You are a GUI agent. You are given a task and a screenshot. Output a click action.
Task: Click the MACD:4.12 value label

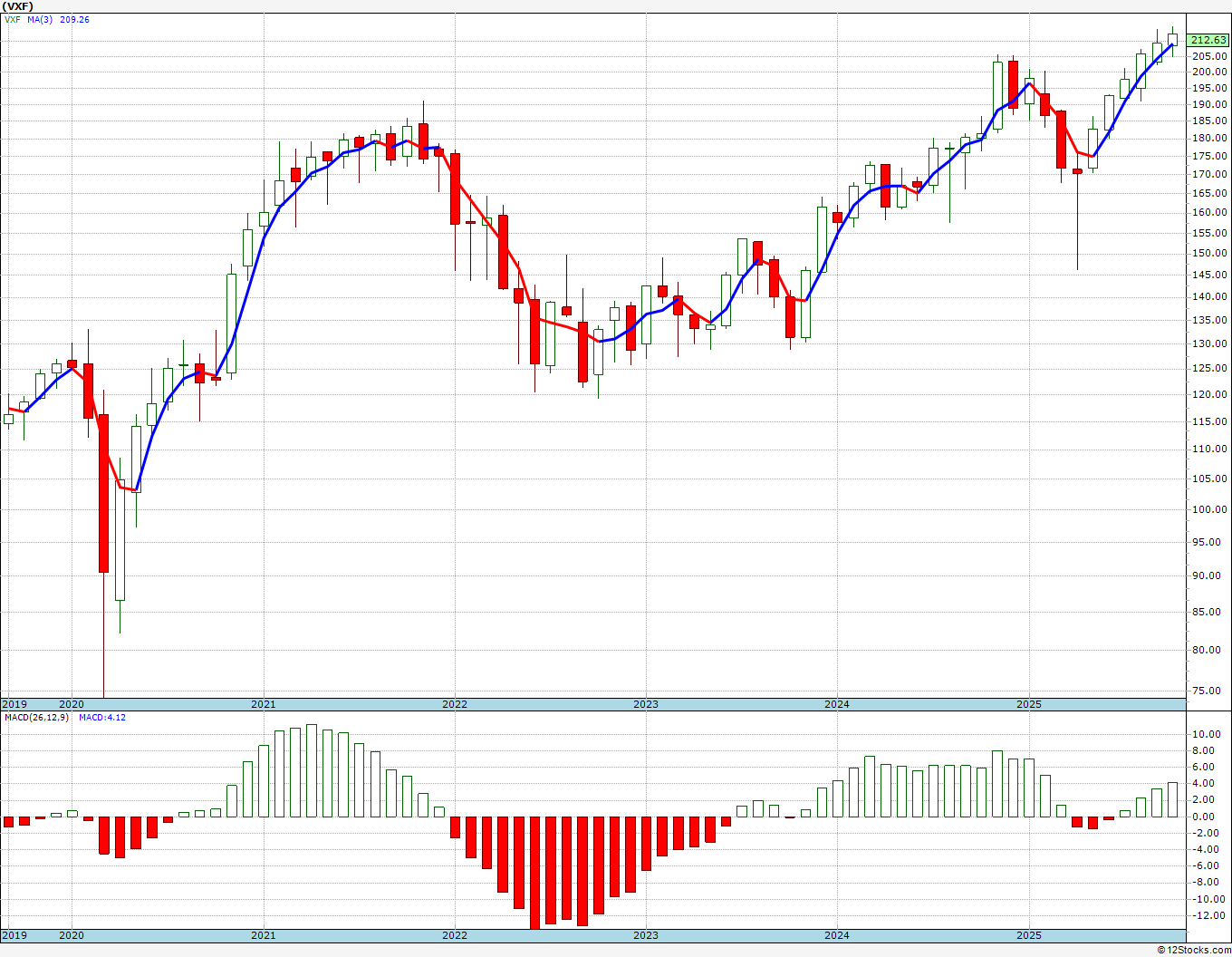pyautogui.click(x=102, y=718)
